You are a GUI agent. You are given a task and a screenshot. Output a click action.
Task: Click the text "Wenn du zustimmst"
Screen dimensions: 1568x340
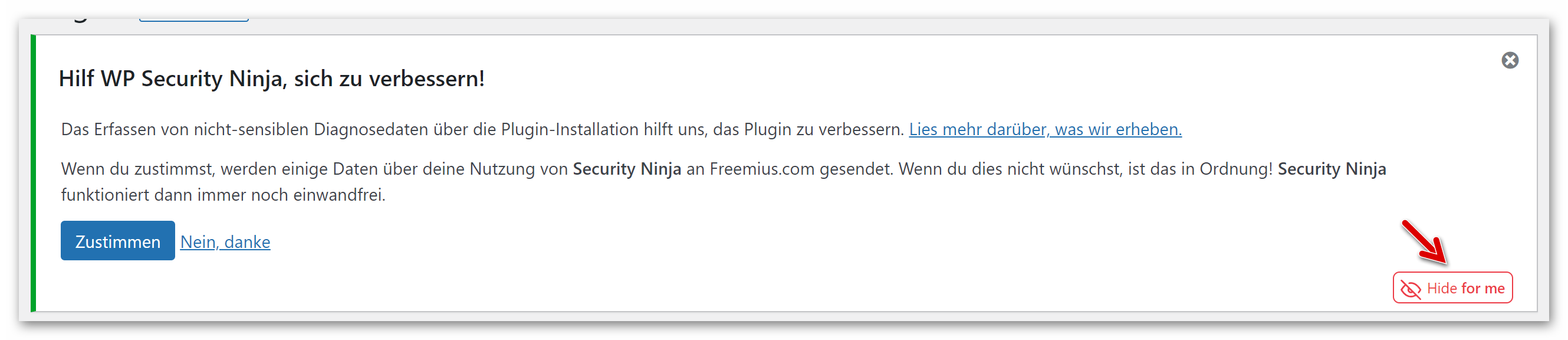pyautogui.click(x=136, y=169)
